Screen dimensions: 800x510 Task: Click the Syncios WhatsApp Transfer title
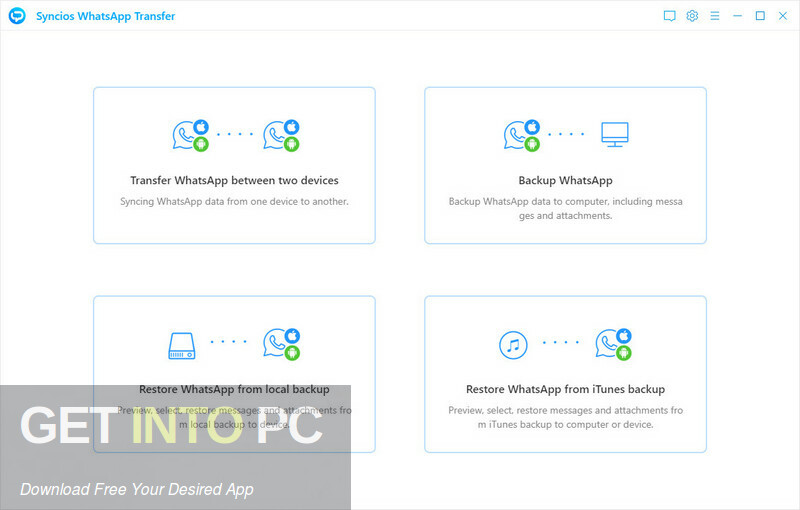106,16
